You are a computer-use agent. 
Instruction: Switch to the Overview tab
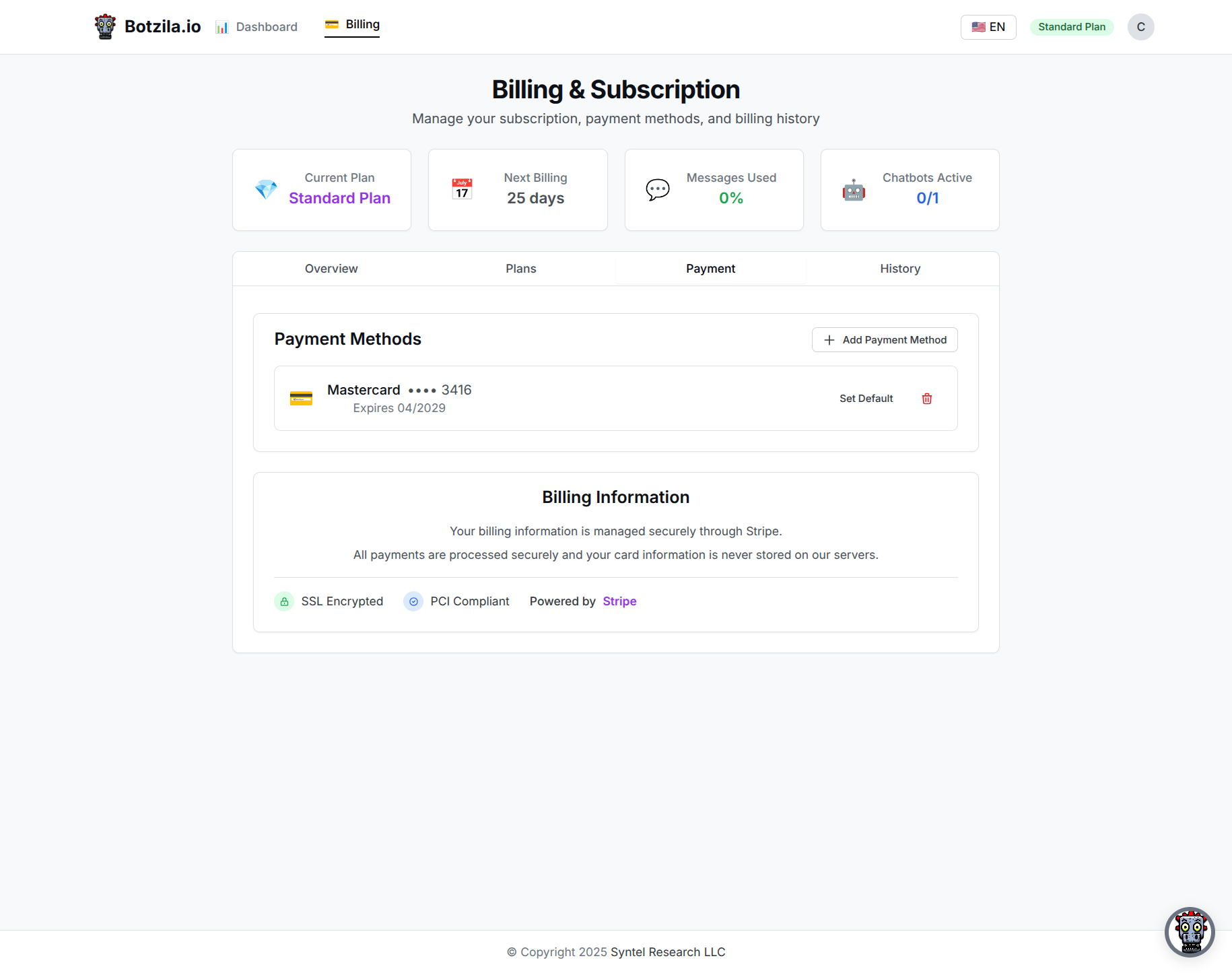pos(331,269)
